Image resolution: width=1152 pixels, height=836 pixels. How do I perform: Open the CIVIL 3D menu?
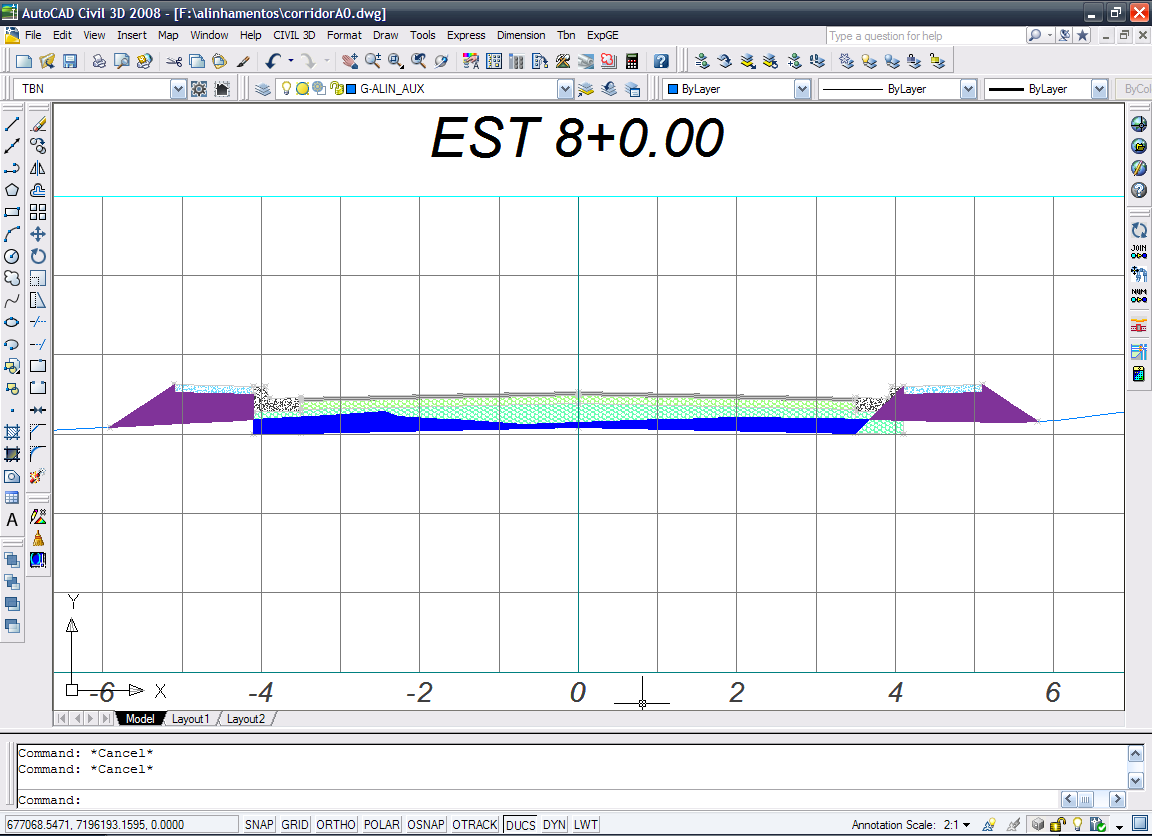pos(294,35)
